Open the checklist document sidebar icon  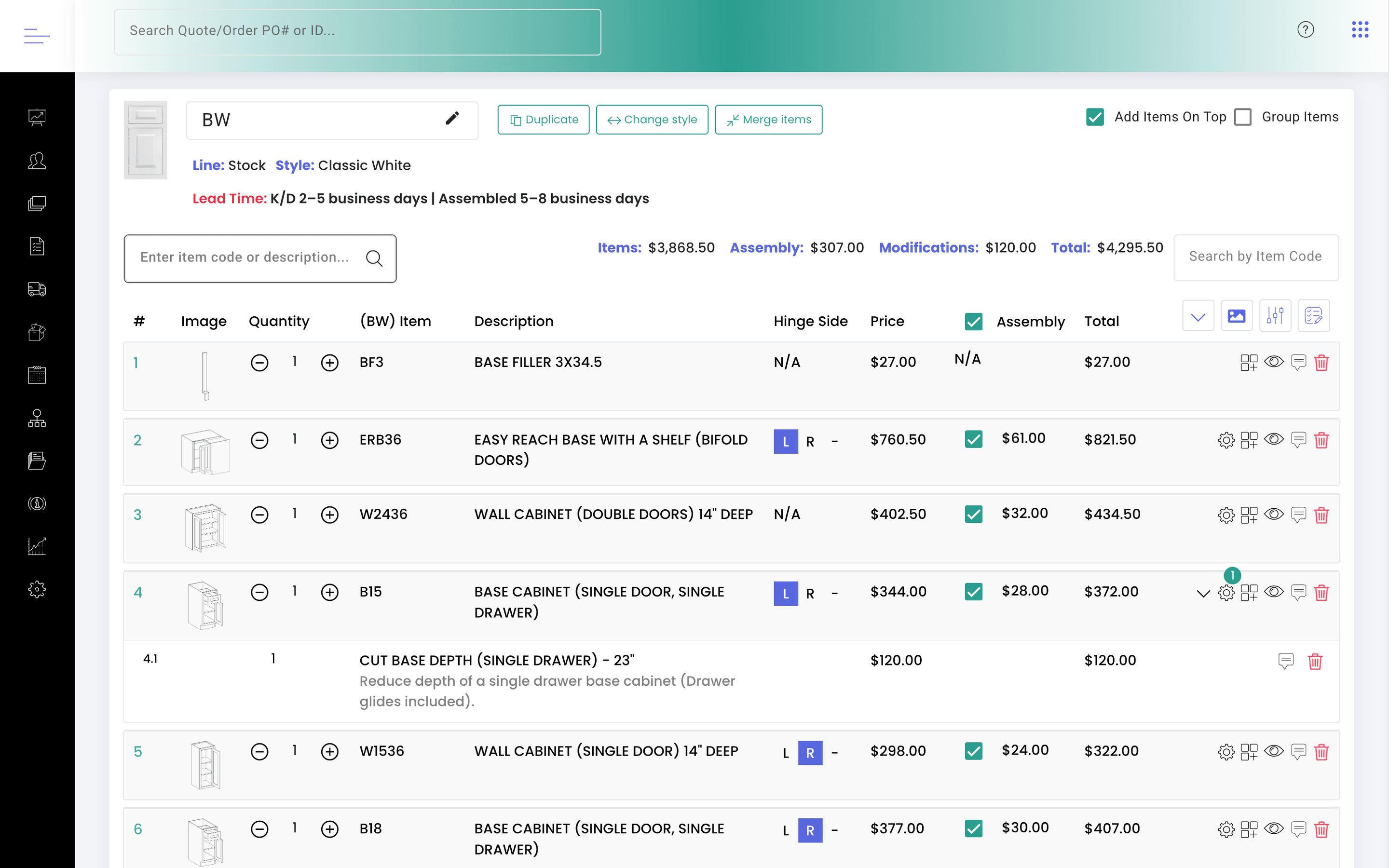pos(37,246)
